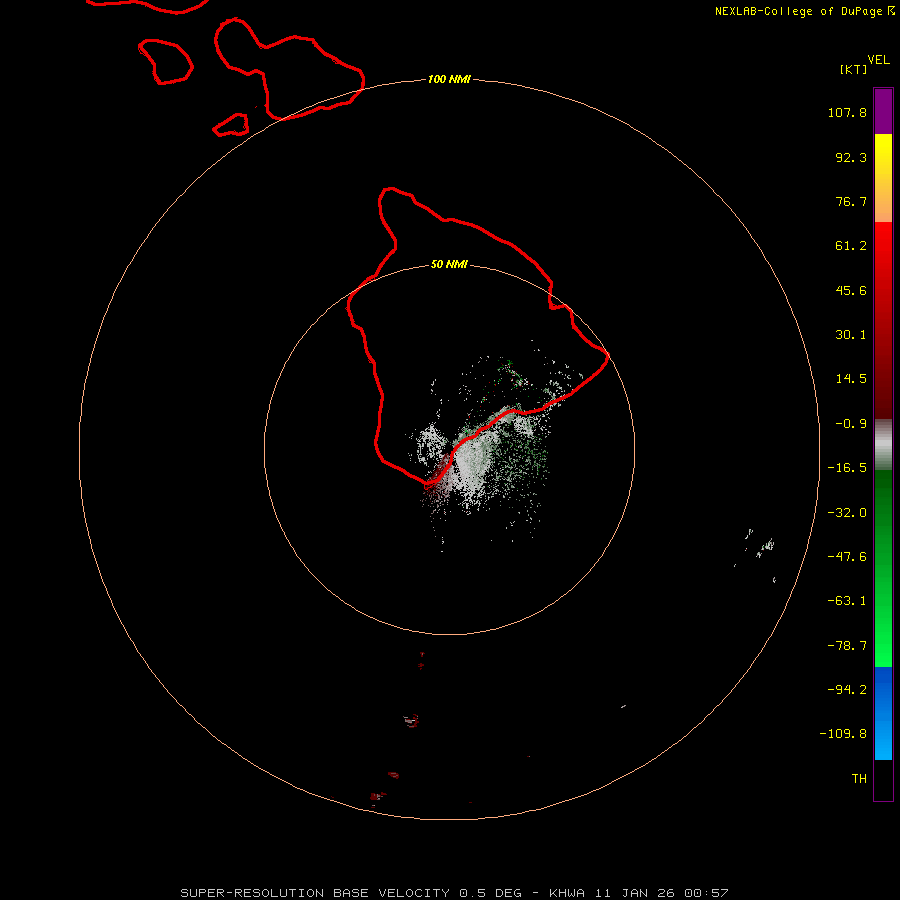Click the -32.0 legend value
This screenshot has height=900, width=900.
(x=847, y=513)
